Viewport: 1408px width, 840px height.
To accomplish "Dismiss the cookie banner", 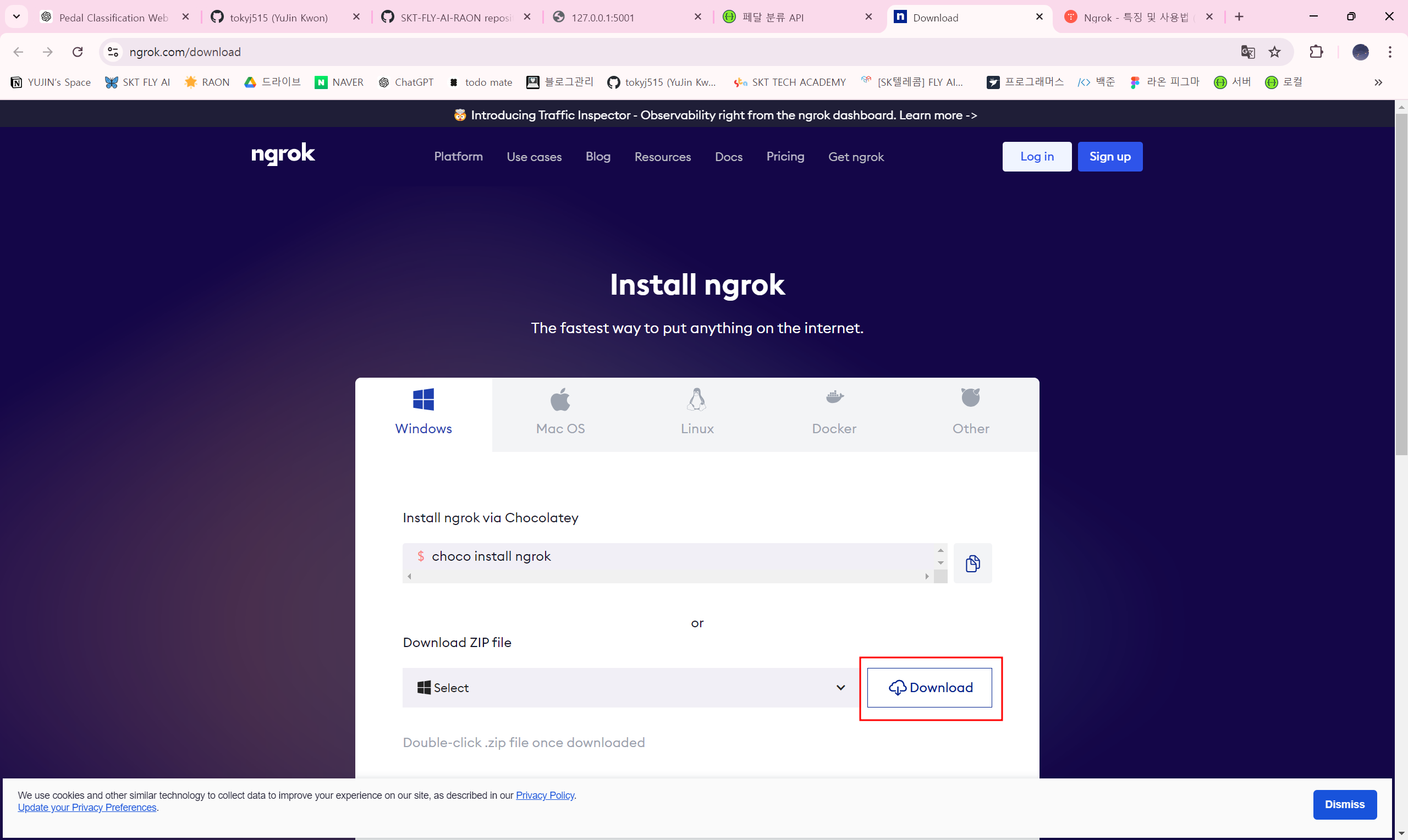I will click(x=1344, y=804).
